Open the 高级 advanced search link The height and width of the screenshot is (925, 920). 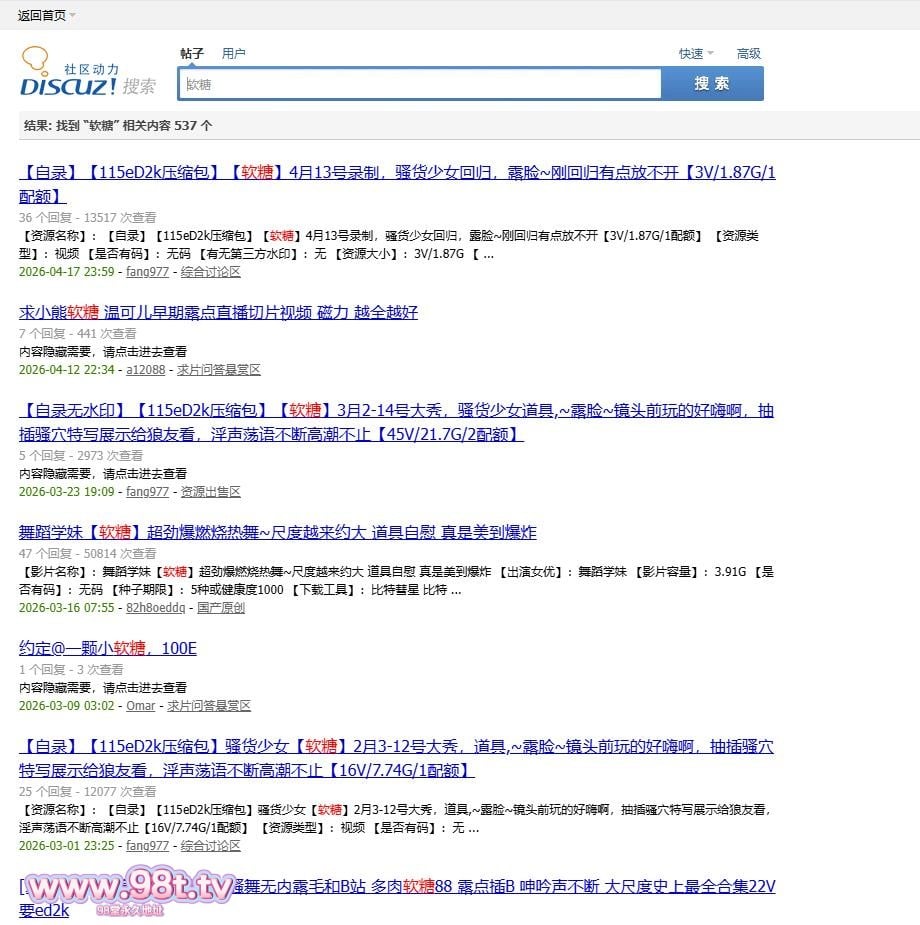(x=748, y=54)
